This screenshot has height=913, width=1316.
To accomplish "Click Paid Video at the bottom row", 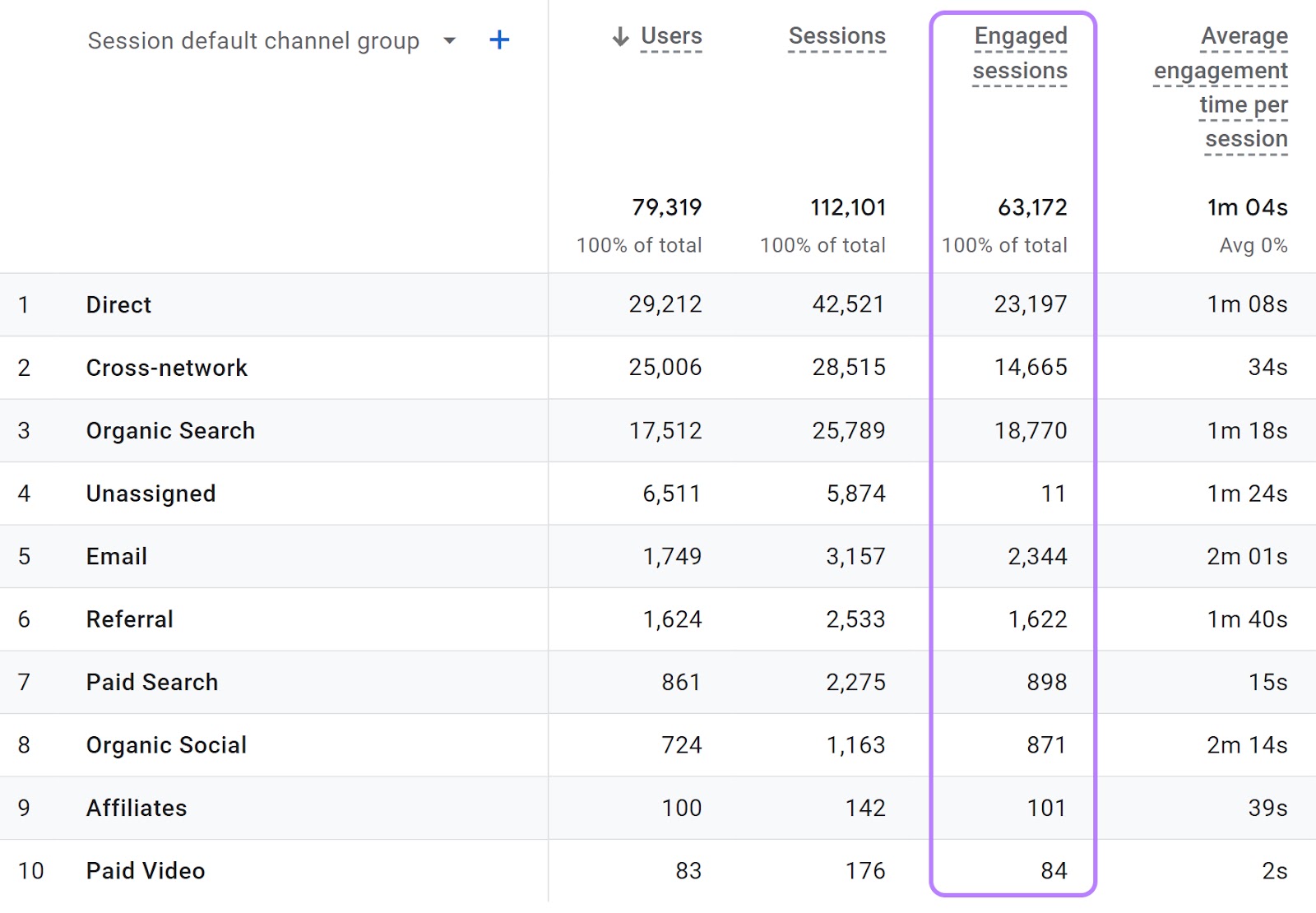I will 145,870.
